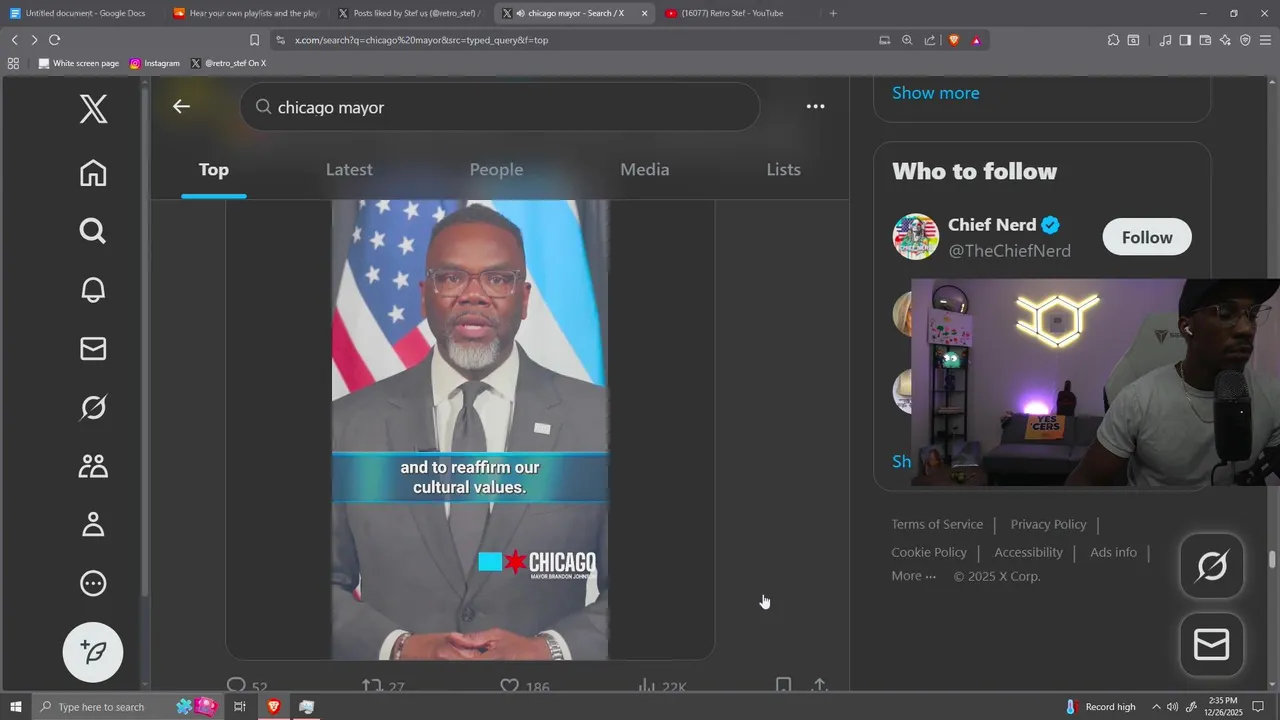The image size is (1280, 720).
Task: Open More circle menu in sidebar
Action: coord(93,583)
